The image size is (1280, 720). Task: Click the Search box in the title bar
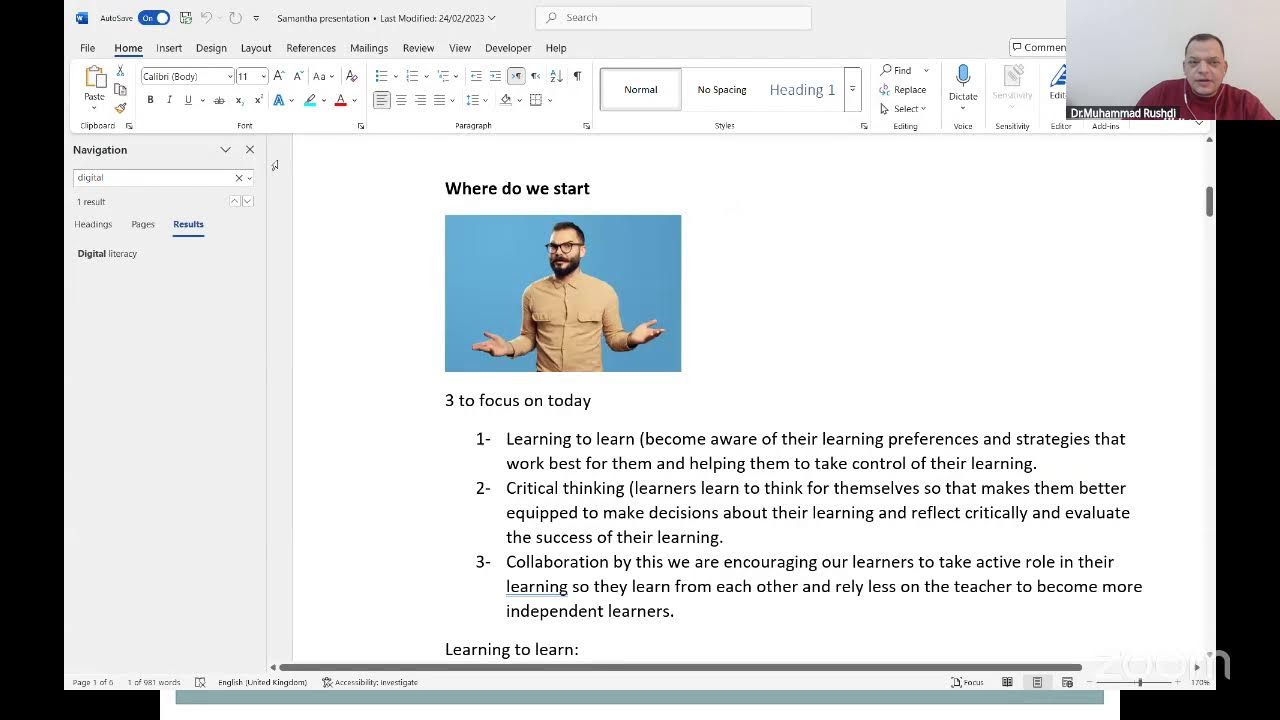pos(673,17)
